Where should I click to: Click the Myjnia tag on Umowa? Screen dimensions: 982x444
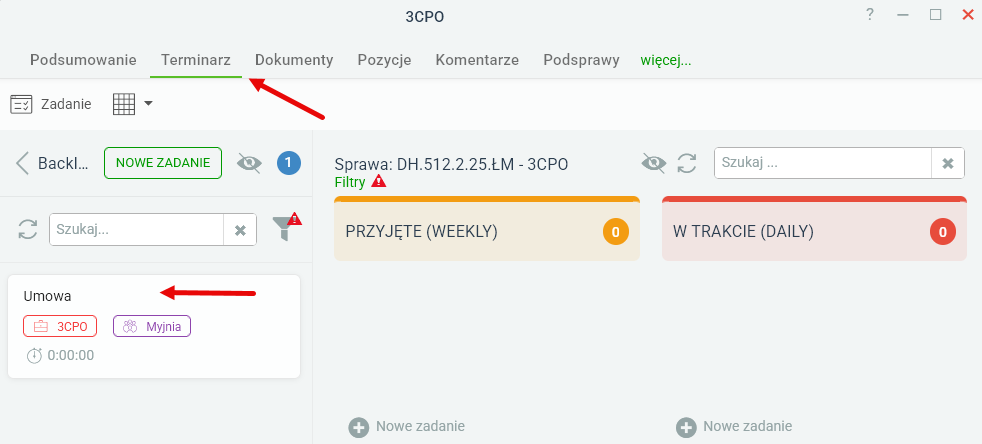(152, 326)
